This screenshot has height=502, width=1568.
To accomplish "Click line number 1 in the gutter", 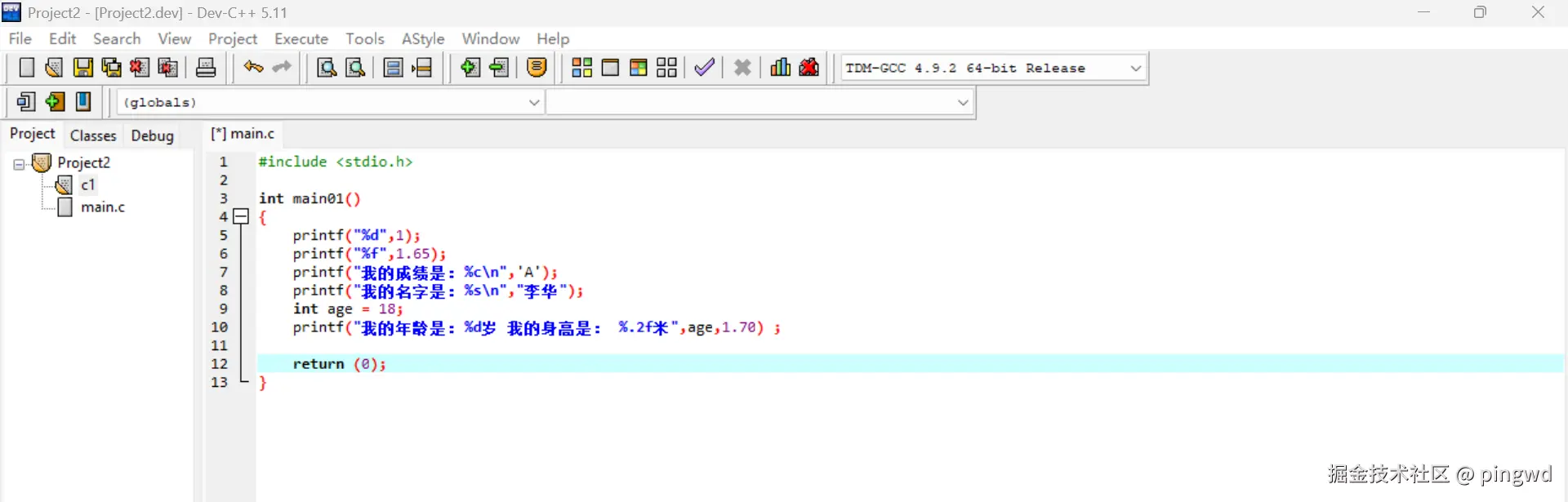I will click(223, 162).
